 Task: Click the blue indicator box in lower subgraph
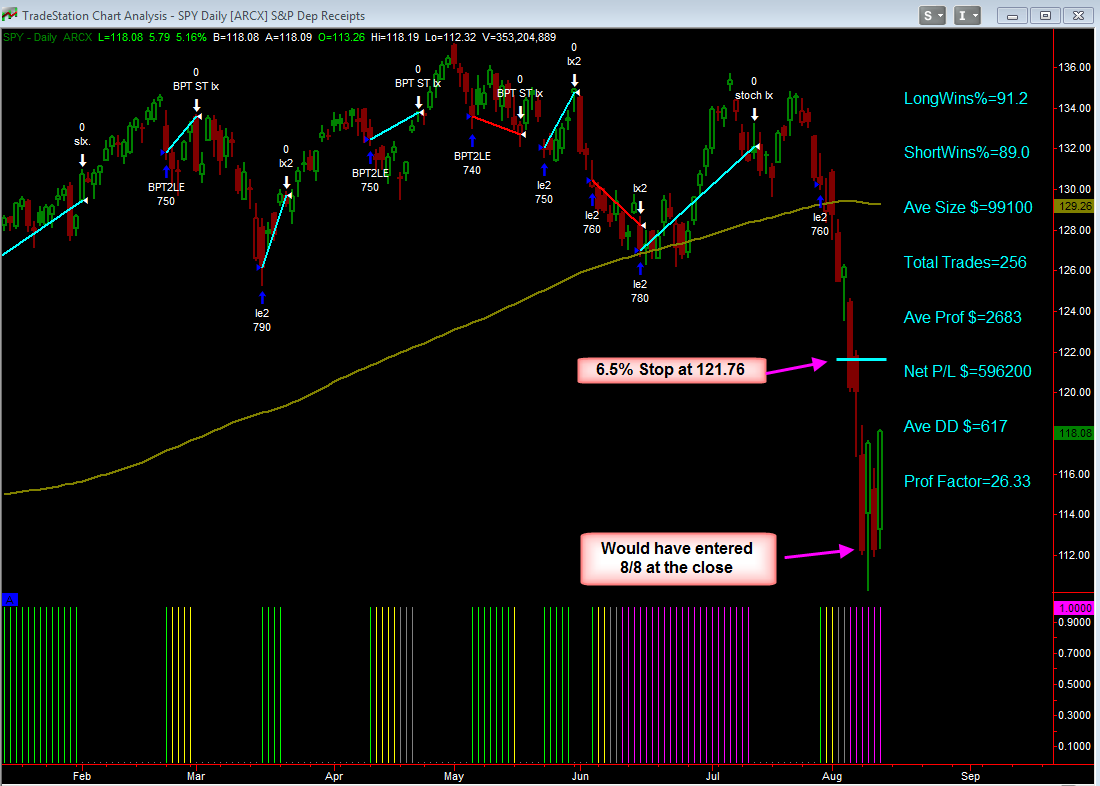9,599
